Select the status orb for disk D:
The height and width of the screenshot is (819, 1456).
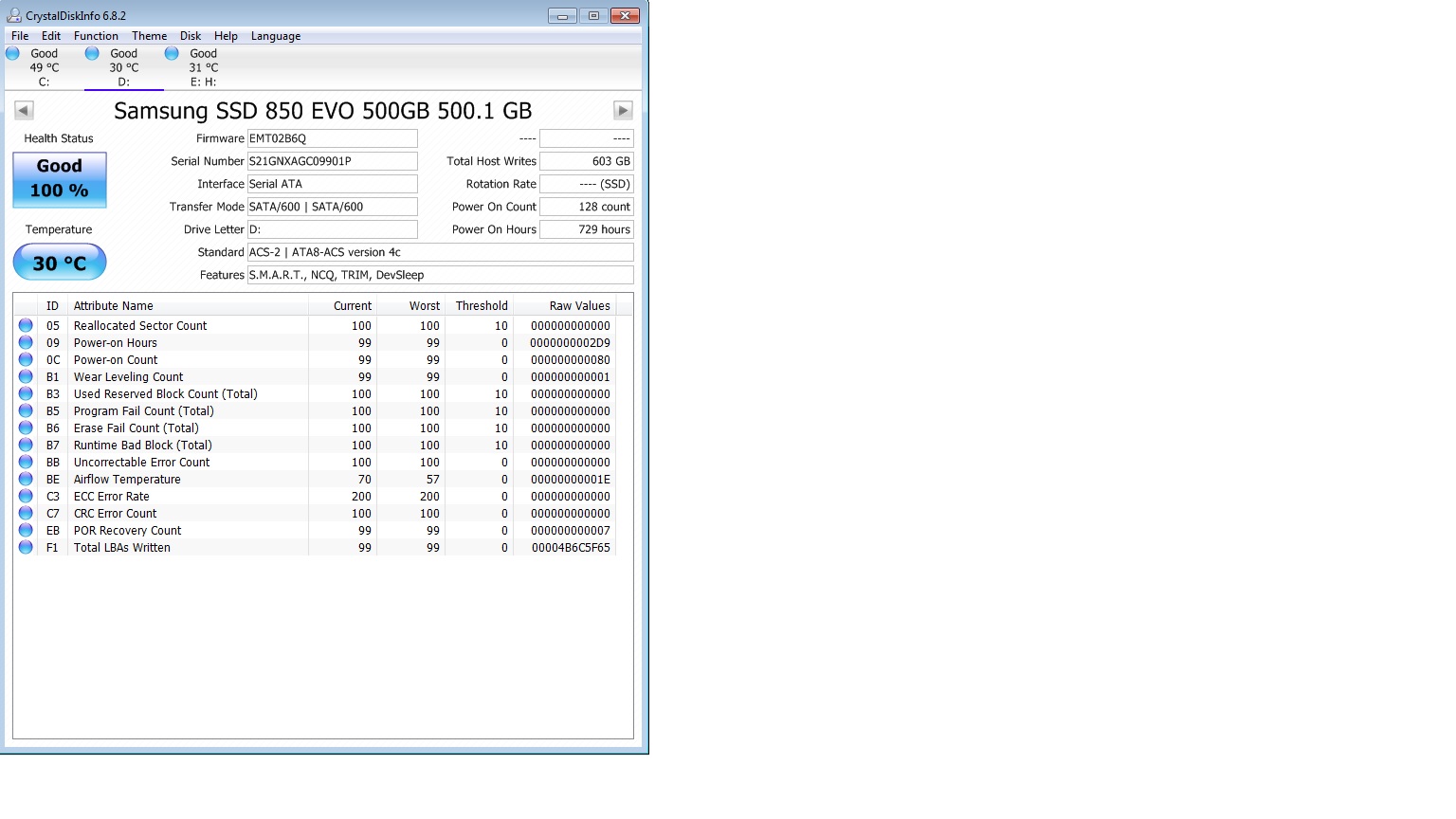tap(92, 54)
